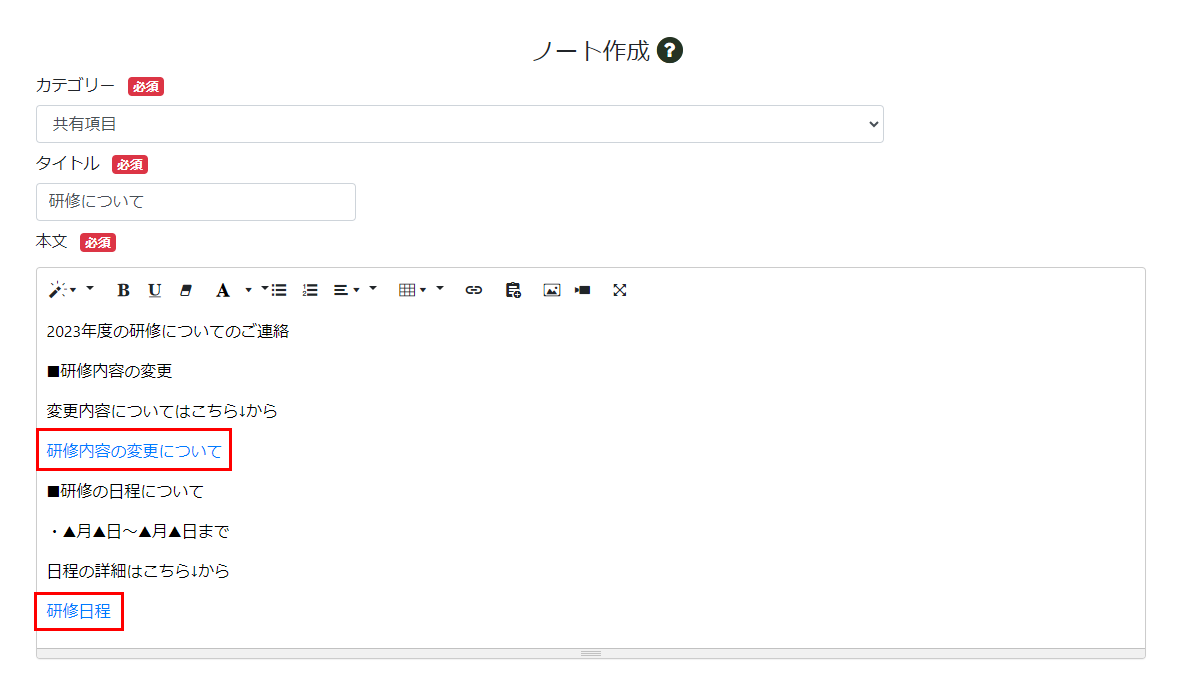Click the eraser remove-format icon
The image size is (1180, 683).
[185, 290]
